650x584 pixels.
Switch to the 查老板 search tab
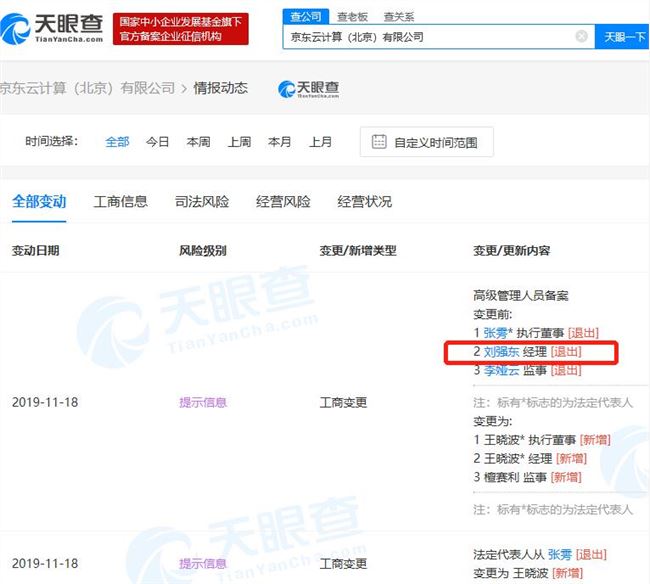pos(352,17)
